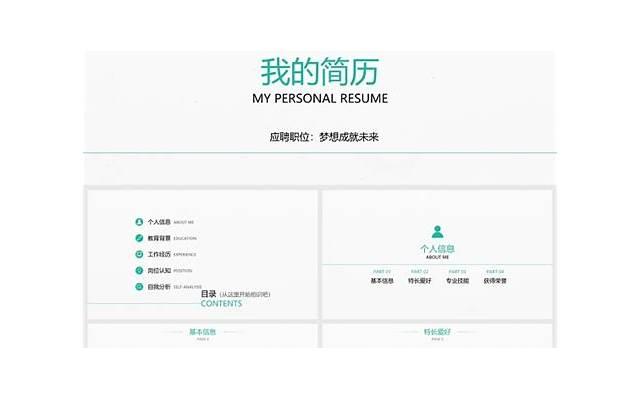Image resolution: width=640 pixels, height=400 pixels.
Task: Click the 应聘职位：梦想成就未来 line
Action: 324,137
